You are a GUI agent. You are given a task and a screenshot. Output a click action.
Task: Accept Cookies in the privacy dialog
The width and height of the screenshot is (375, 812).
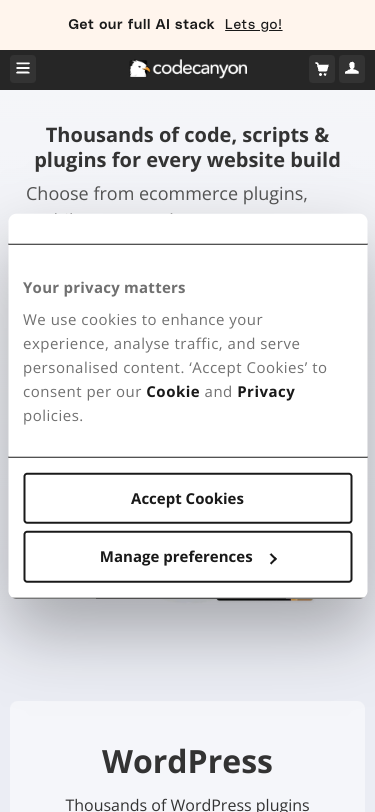(188, 498)
